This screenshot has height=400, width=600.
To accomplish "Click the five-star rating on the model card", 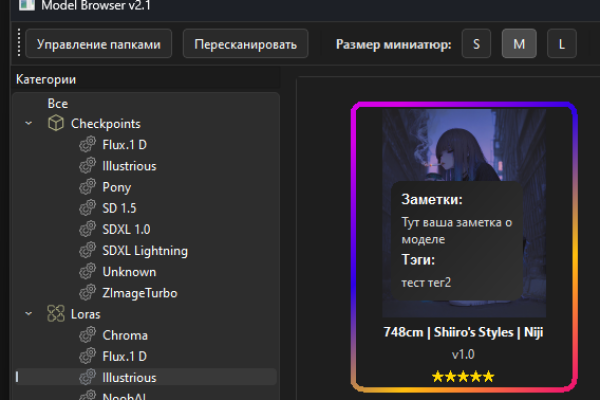I will point(463,377).
